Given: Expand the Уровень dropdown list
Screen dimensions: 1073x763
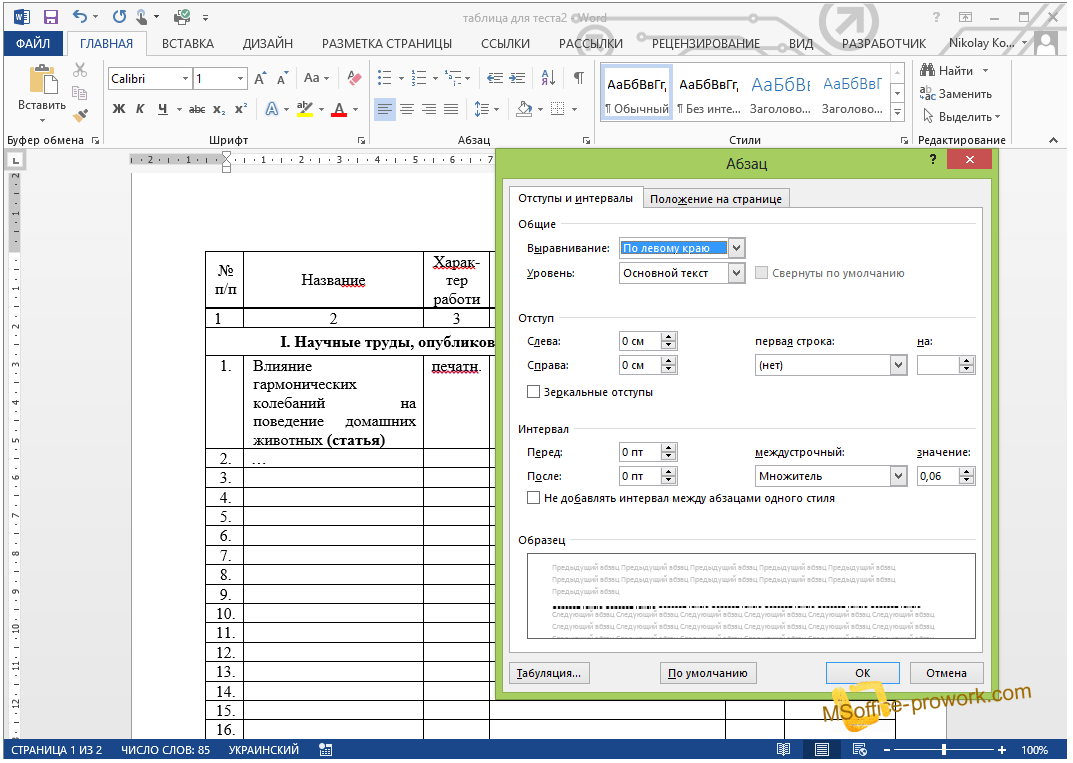Looking at the screenshot, I should [737, 273].
